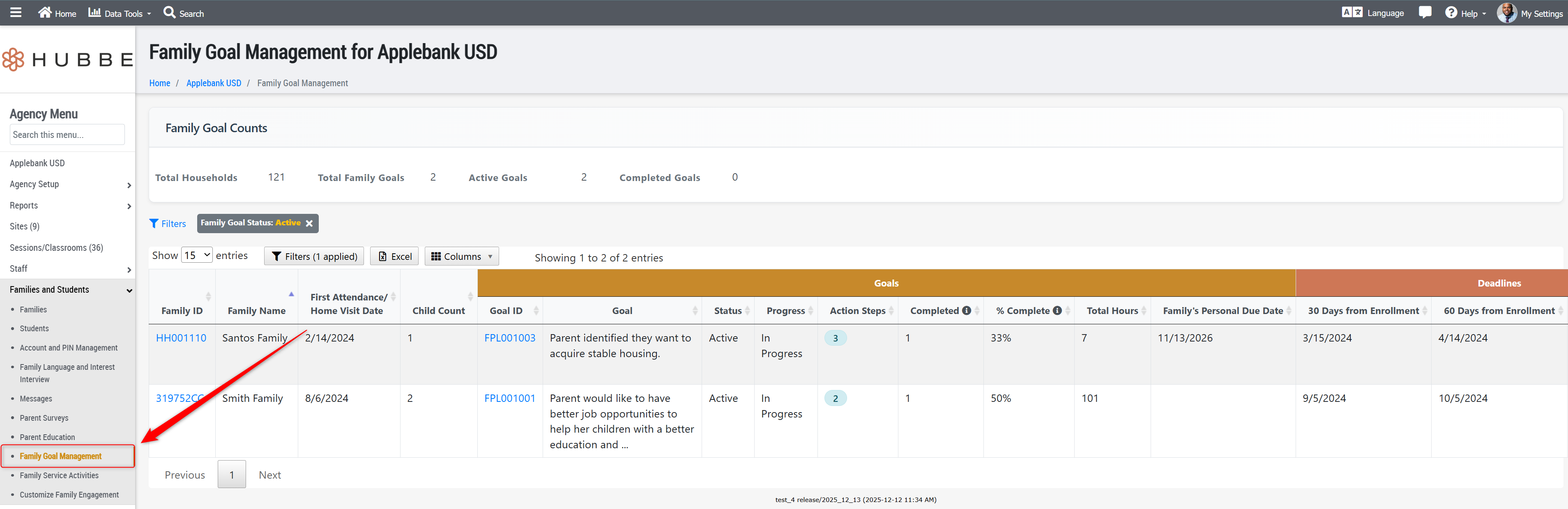Click the Language translate icon
The height and width of the screenshot is (509, 1568).
point(1352,13)
